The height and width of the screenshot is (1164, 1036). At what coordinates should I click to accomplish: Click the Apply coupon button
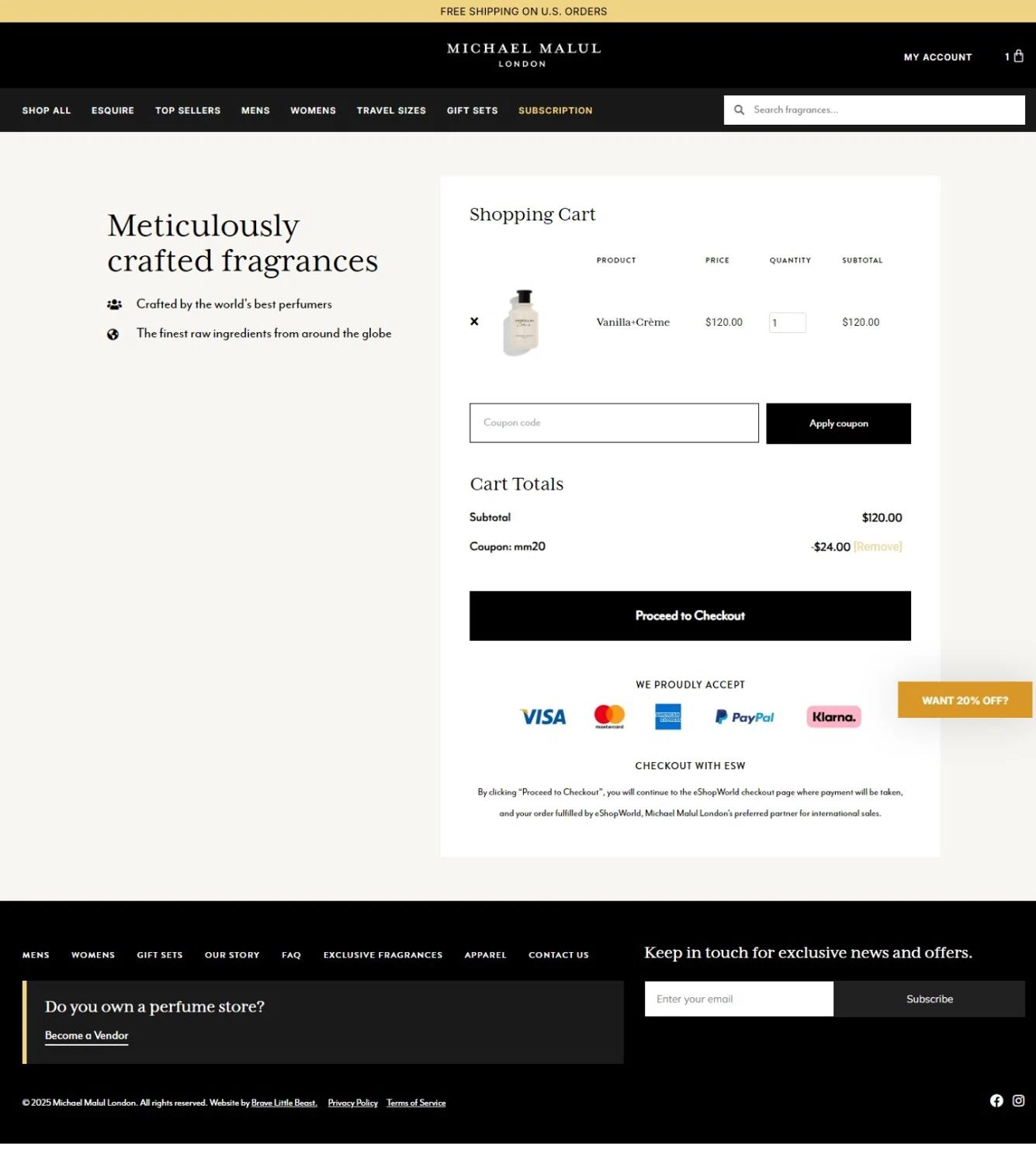coord(838,424)
